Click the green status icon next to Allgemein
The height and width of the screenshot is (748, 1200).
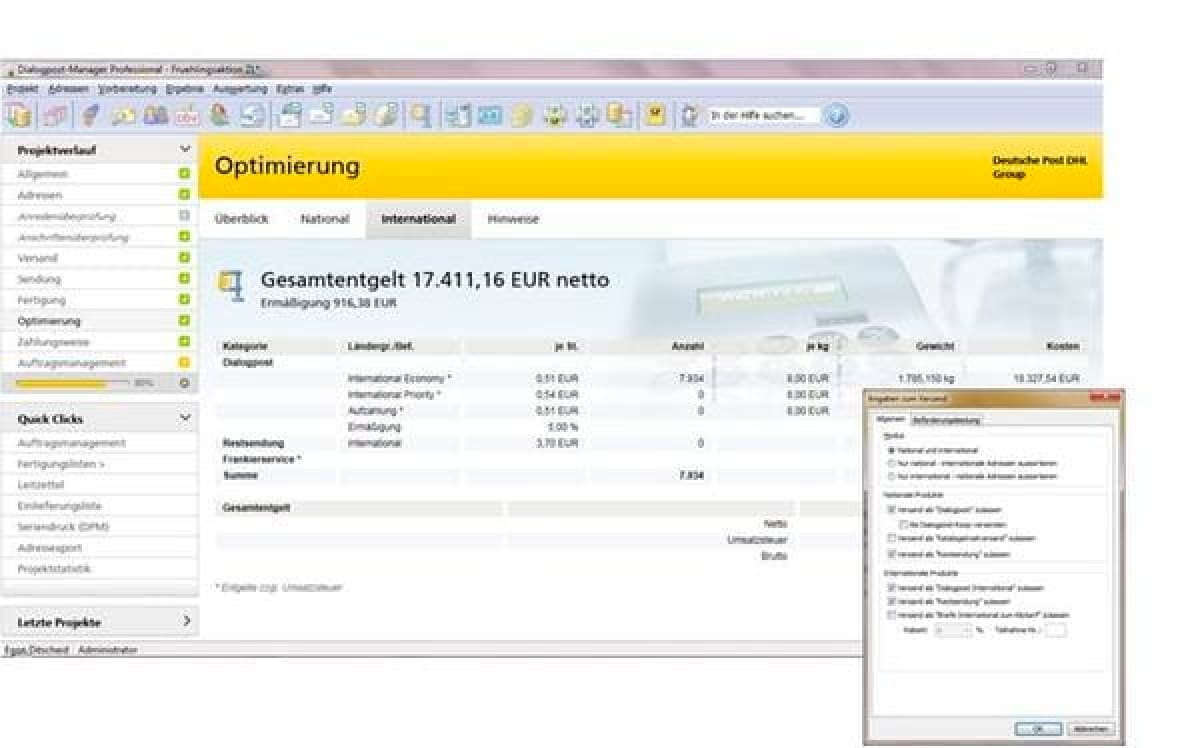(184, 174)
